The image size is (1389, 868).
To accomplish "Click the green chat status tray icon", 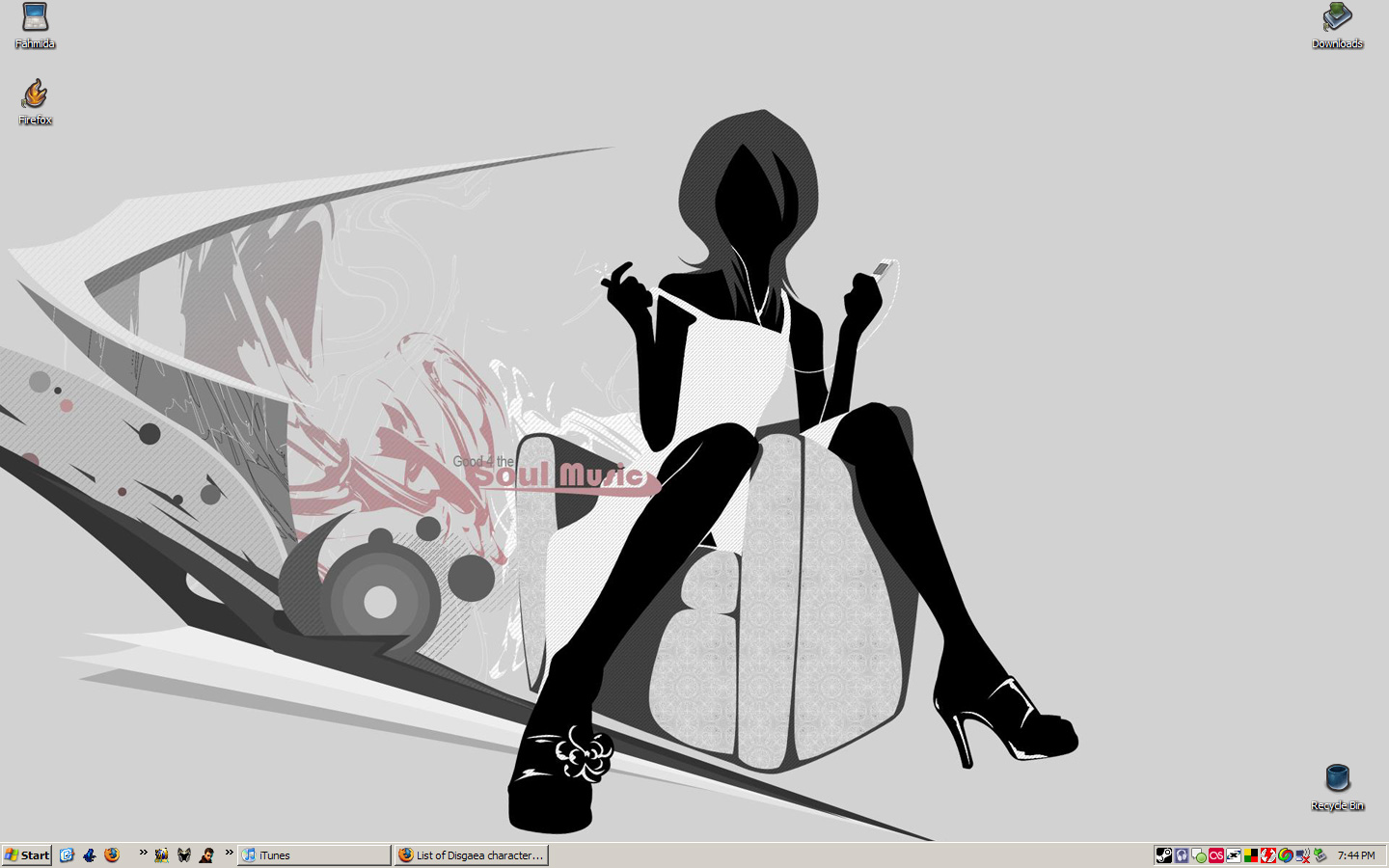I will click(x=1199, y=854).
